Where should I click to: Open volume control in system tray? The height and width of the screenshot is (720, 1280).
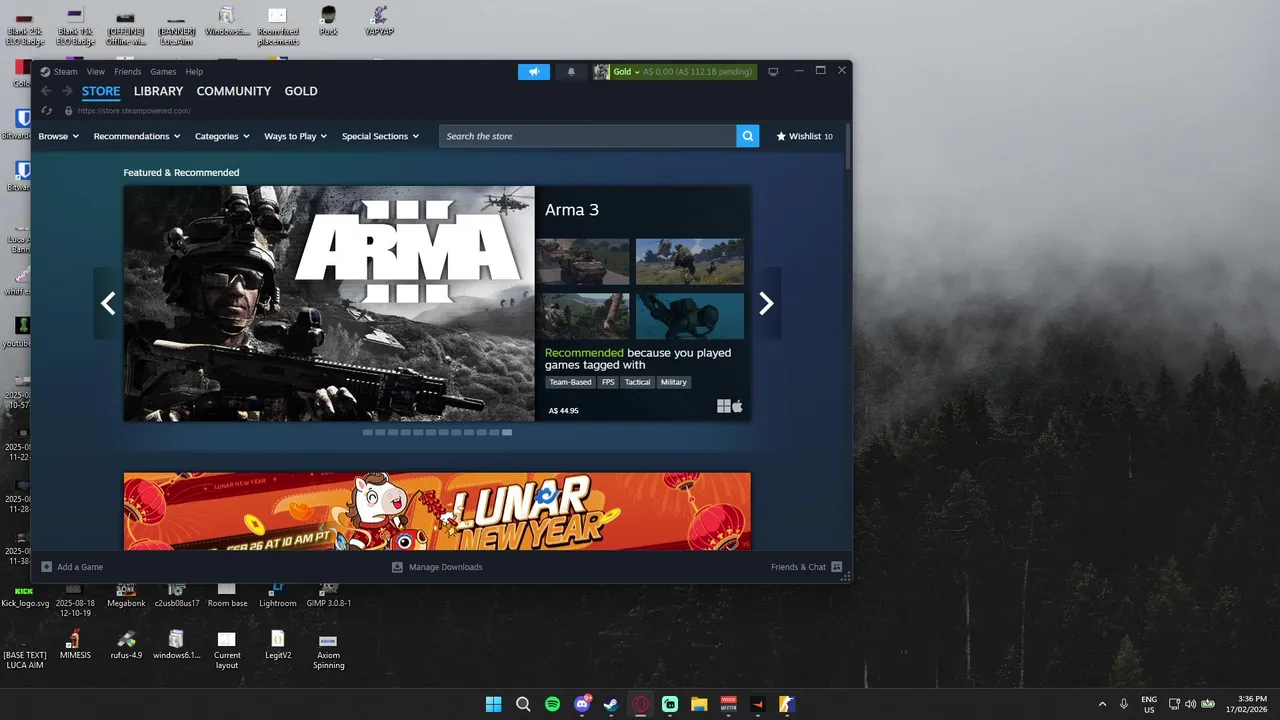click(x=1191, y=704)
